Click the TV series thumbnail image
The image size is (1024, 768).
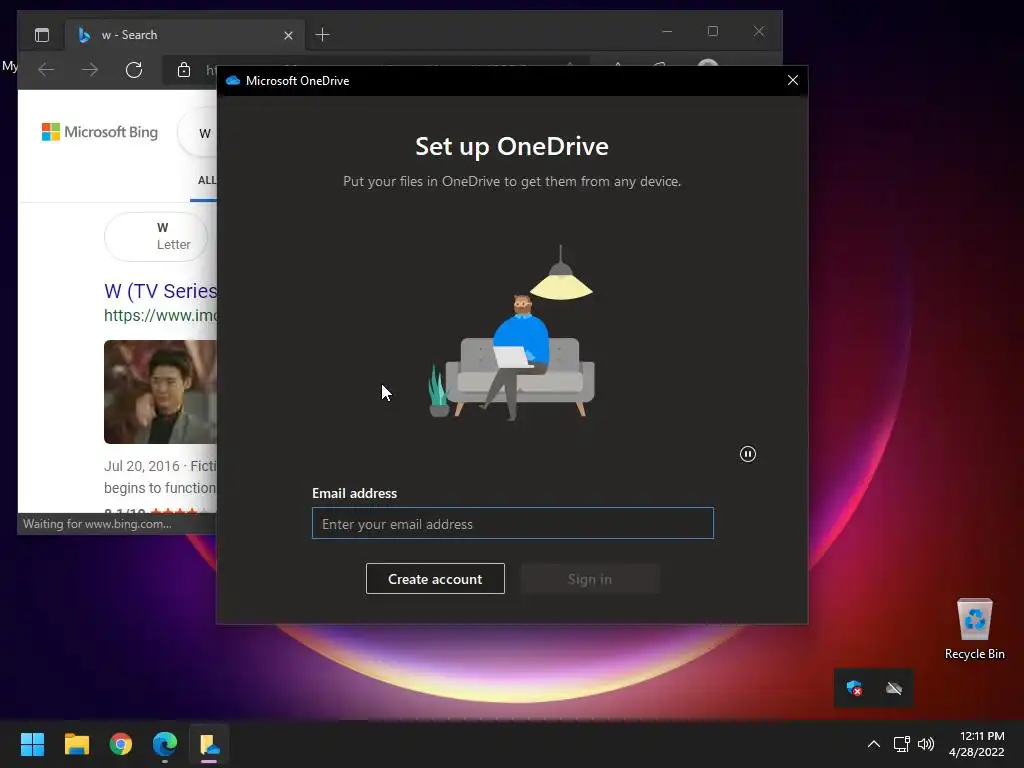(x=160, y=392)
